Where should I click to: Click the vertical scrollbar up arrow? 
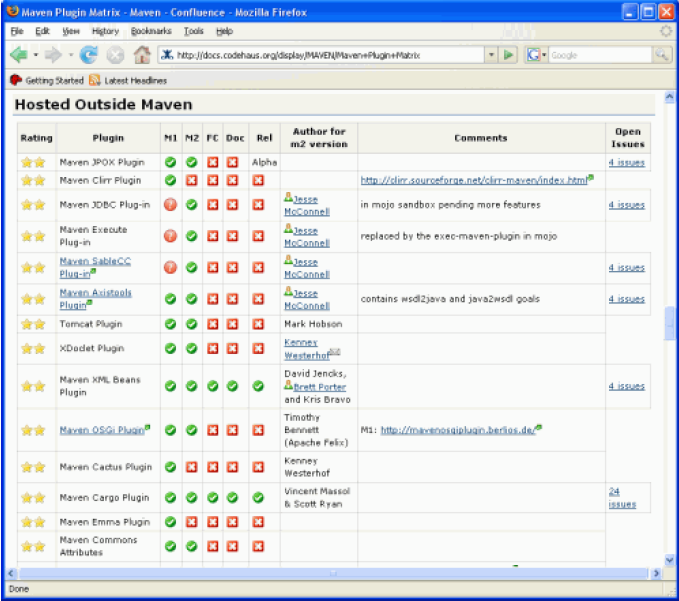(x=669, y=97)
